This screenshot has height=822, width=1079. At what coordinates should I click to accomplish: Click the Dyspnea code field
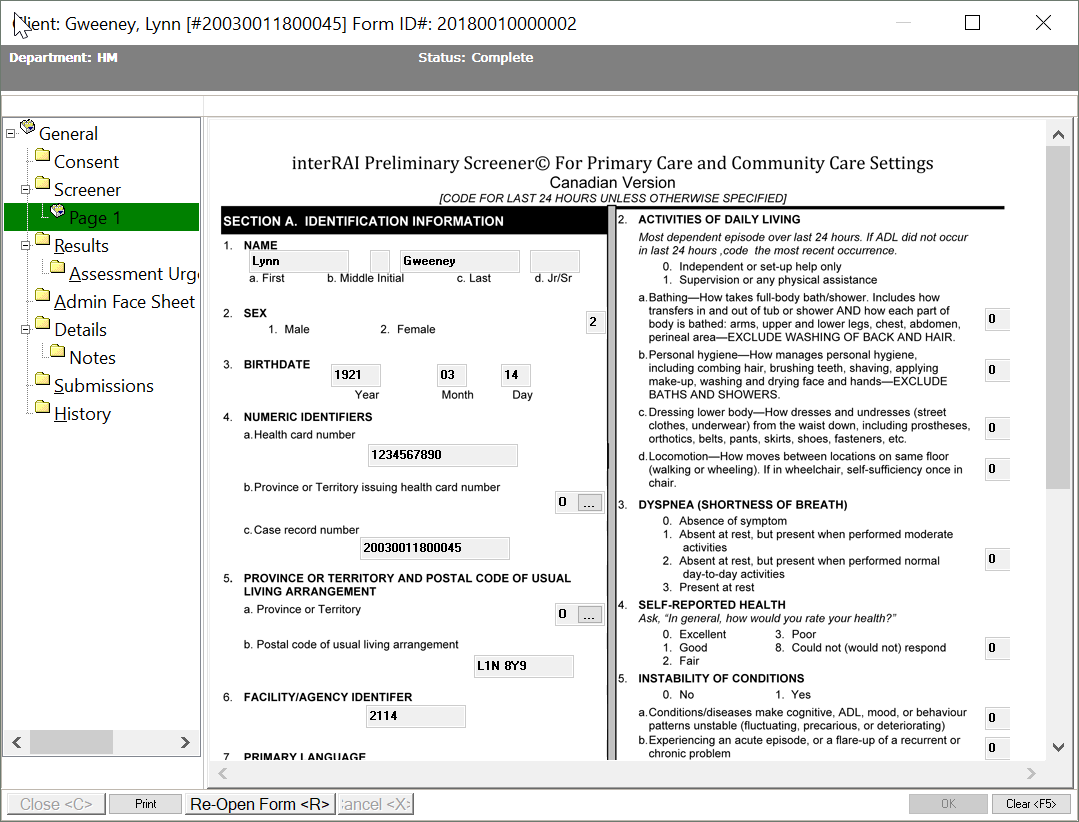coord(997,559)
